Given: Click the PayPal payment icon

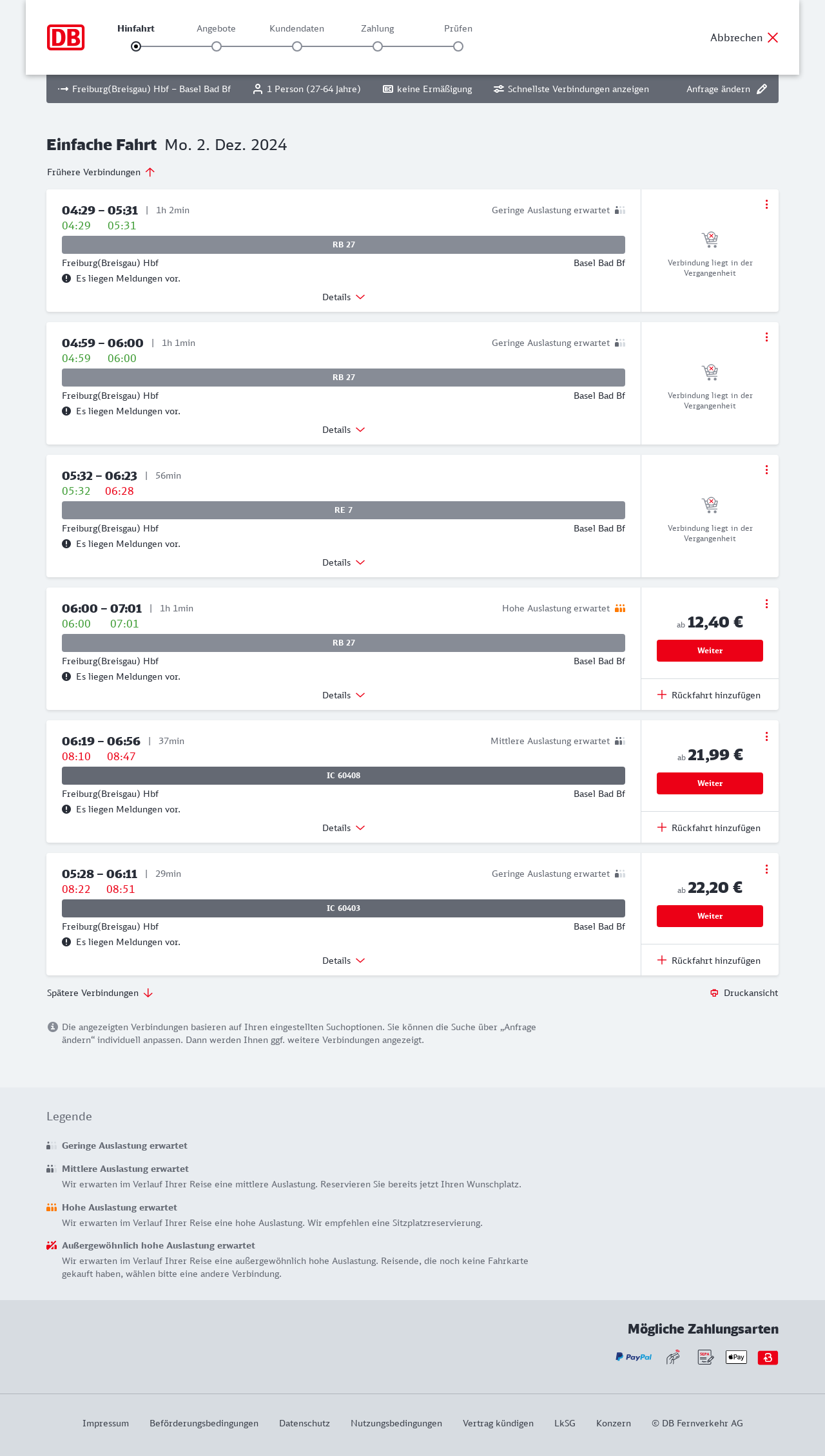Looking at the screenshot, I should 634,1357.
